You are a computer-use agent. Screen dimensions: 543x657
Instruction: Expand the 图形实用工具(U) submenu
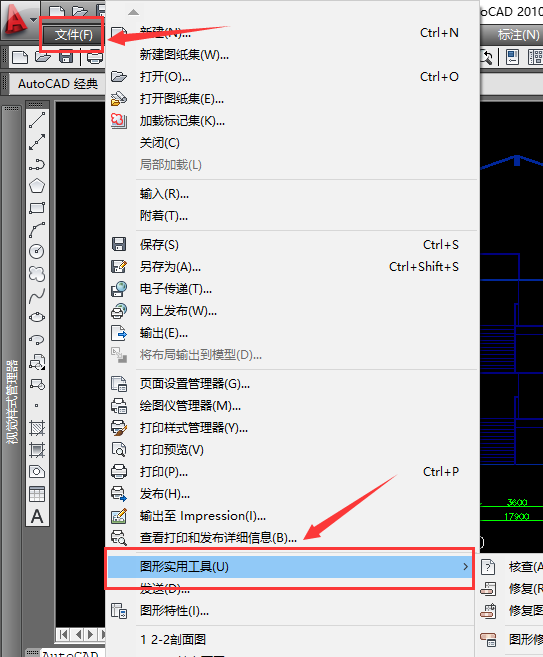coord(290,567)
